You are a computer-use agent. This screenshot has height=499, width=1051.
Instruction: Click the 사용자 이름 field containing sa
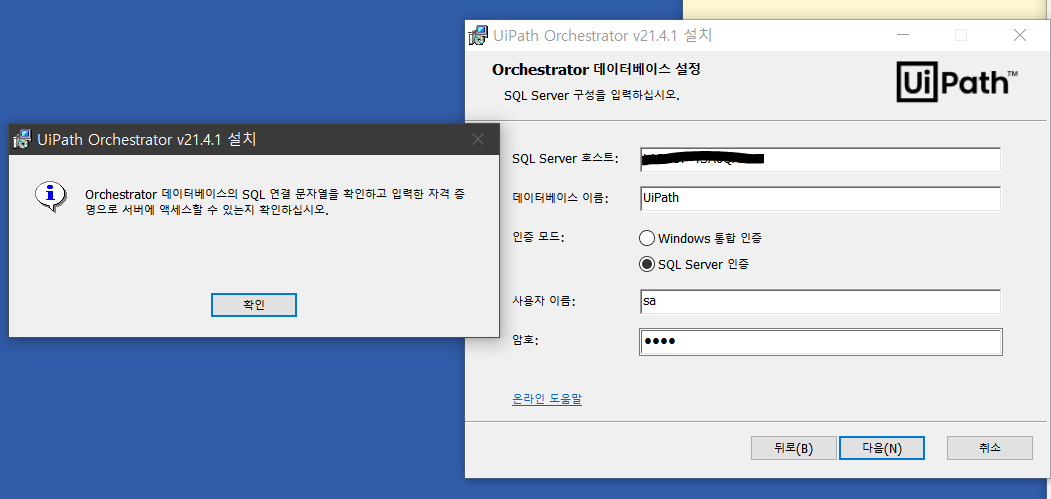pos(820,302)
